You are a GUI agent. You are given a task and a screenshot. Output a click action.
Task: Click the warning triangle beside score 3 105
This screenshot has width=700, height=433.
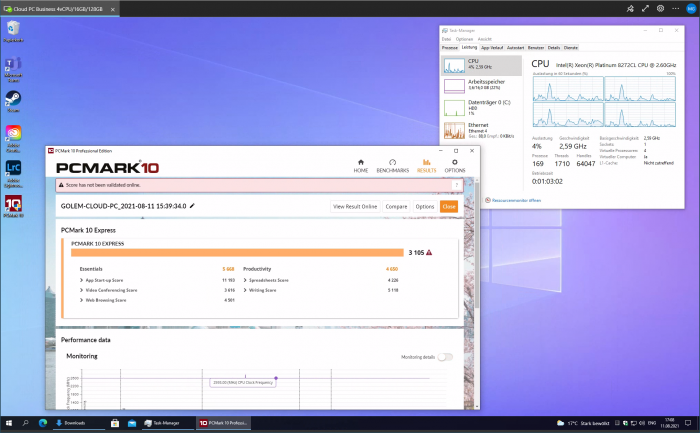pyautogui.click(x=429, y=253)
